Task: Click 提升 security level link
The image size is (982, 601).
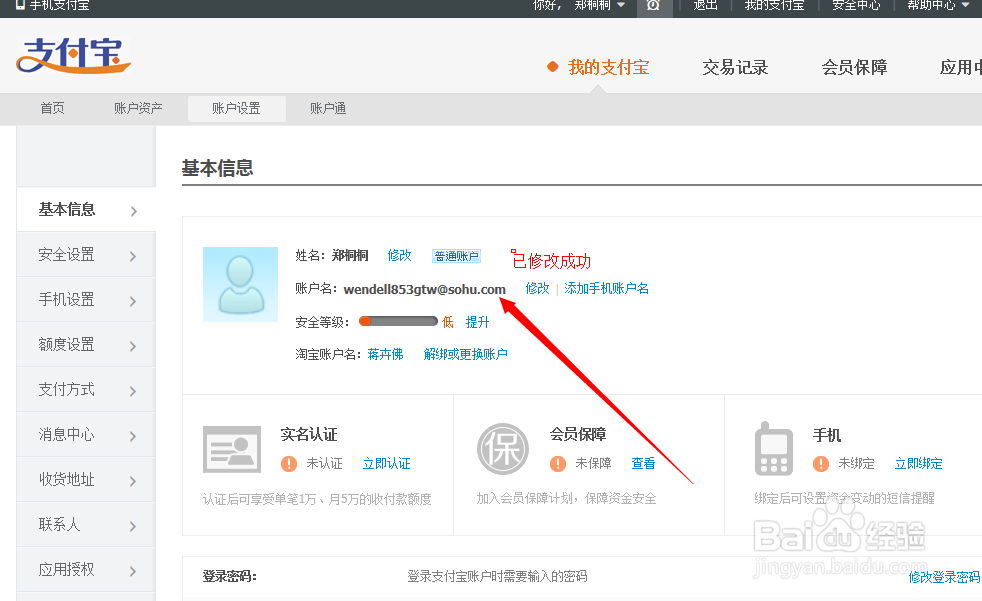Action: click(x=477, y=322)
